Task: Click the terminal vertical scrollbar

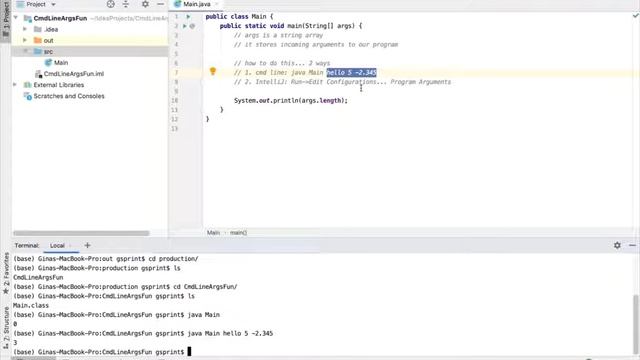Action: click(636, 324)
